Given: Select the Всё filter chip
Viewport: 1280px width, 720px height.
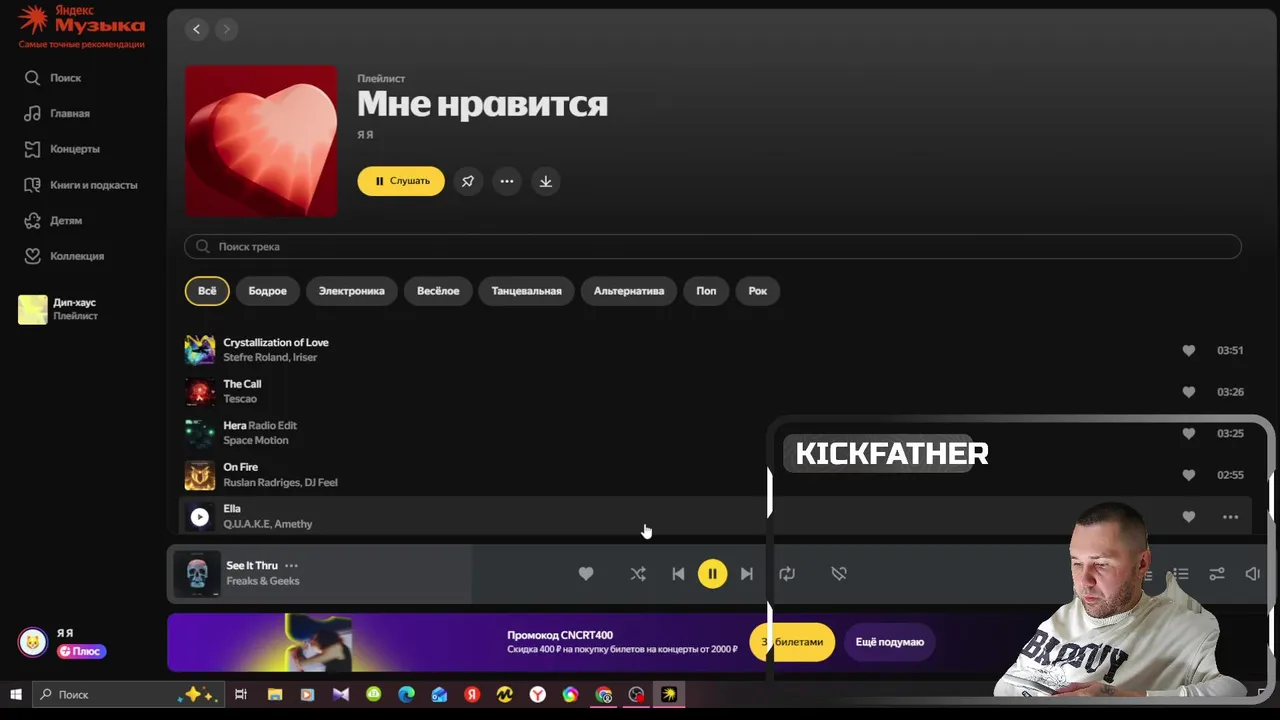Looking at the screenshot, I should coord(207,291).
